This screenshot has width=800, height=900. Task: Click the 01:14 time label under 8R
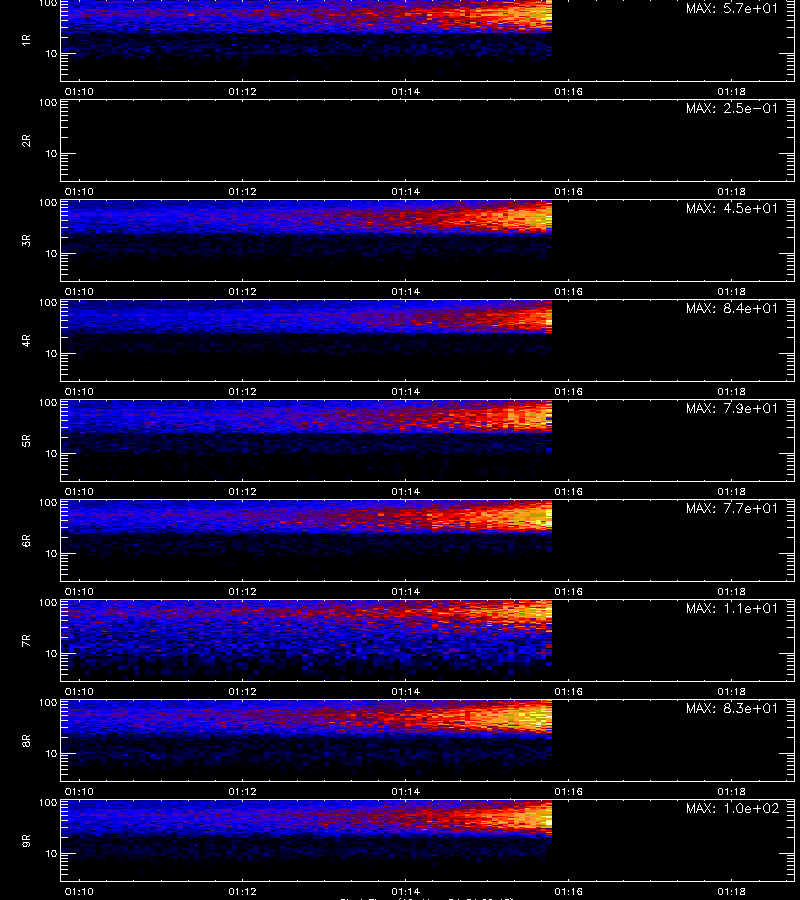coord(406,792)
